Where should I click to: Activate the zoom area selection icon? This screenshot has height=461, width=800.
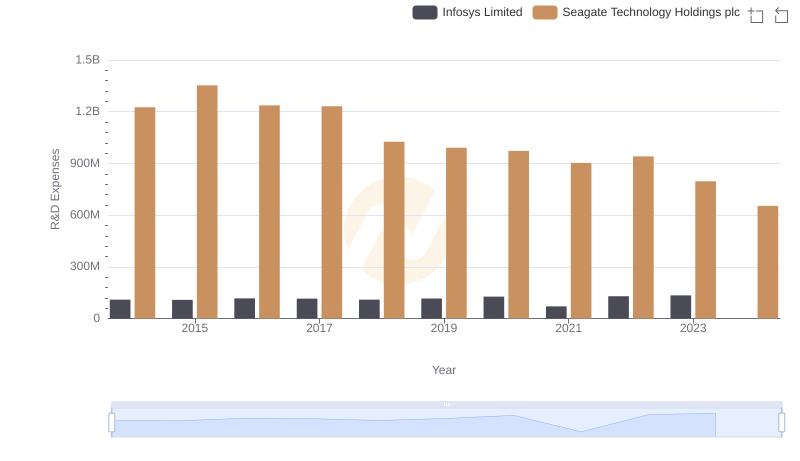(756, 15)
